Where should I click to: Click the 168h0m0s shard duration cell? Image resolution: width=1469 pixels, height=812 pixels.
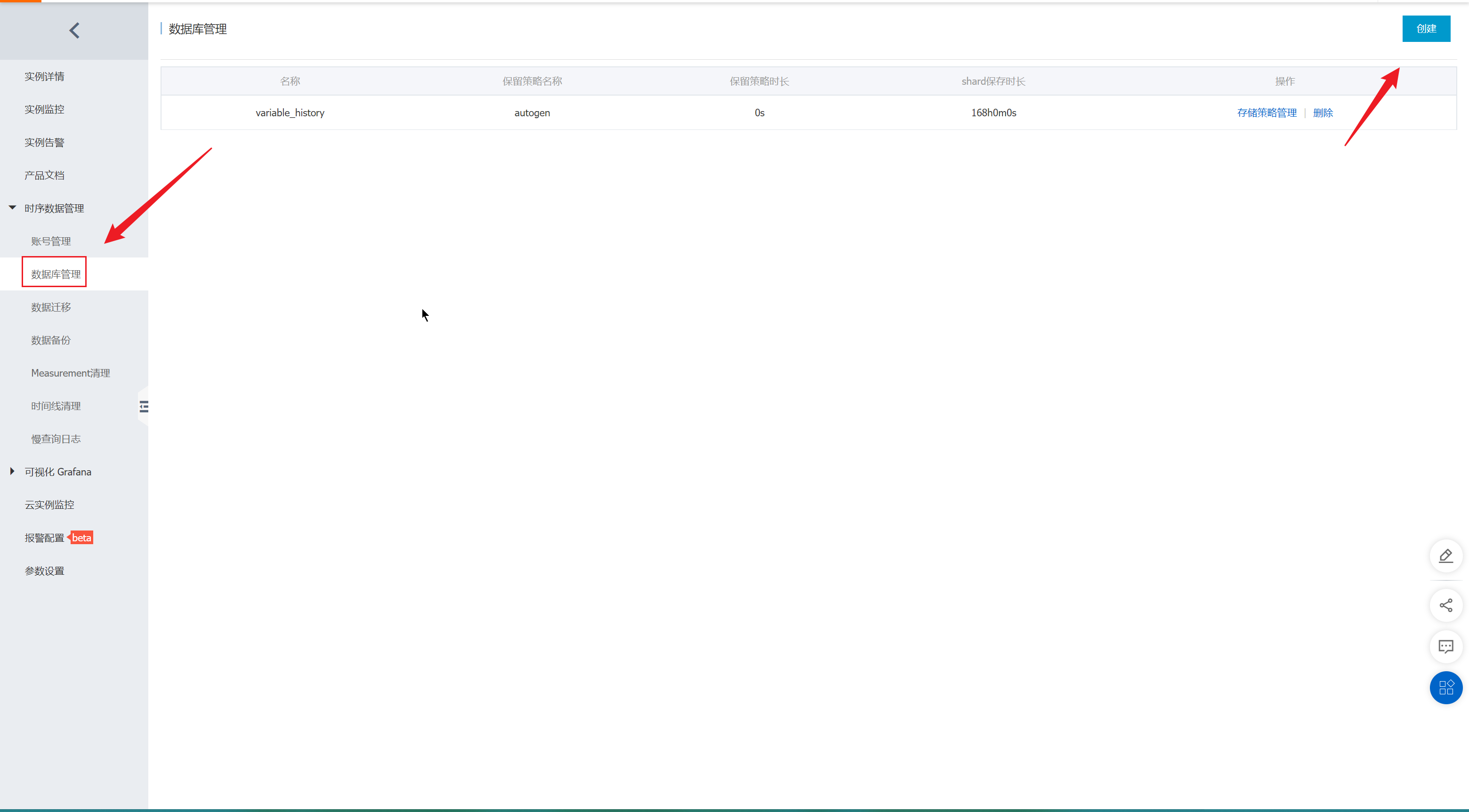point(993,113)
